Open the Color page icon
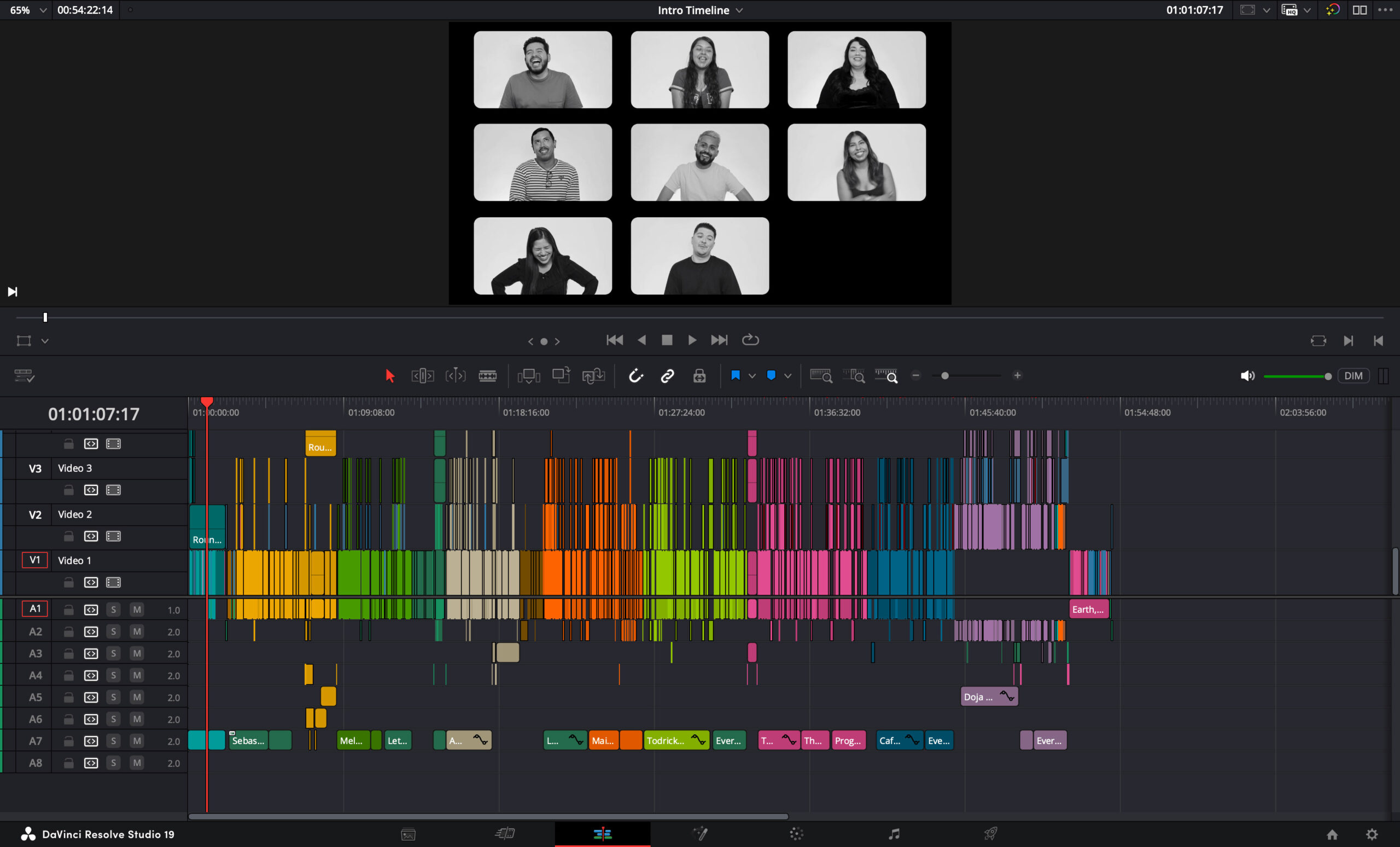This screenshot has height=847, width=1400. click(x=796, y=834)
